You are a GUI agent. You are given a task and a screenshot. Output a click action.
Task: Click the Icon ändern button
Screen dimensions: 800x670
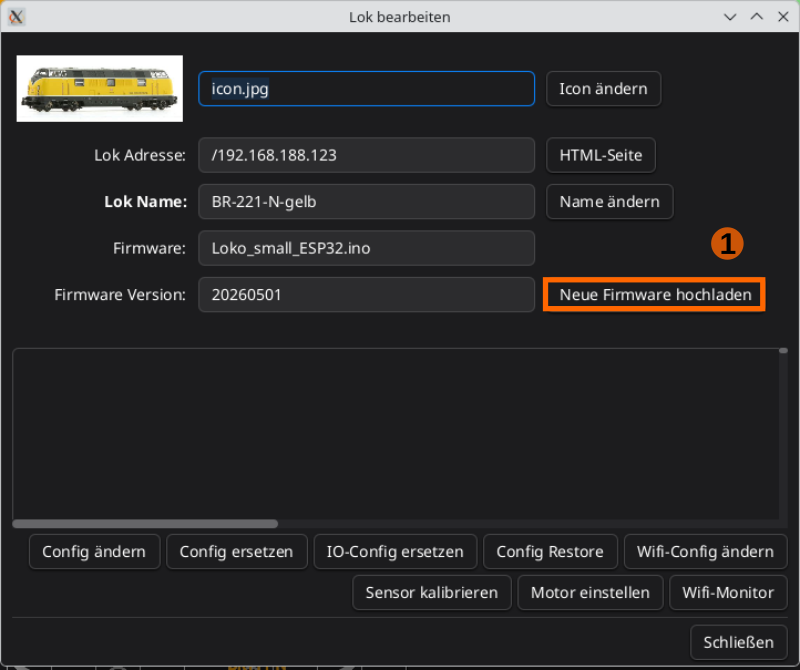click(x=603, y=89)
